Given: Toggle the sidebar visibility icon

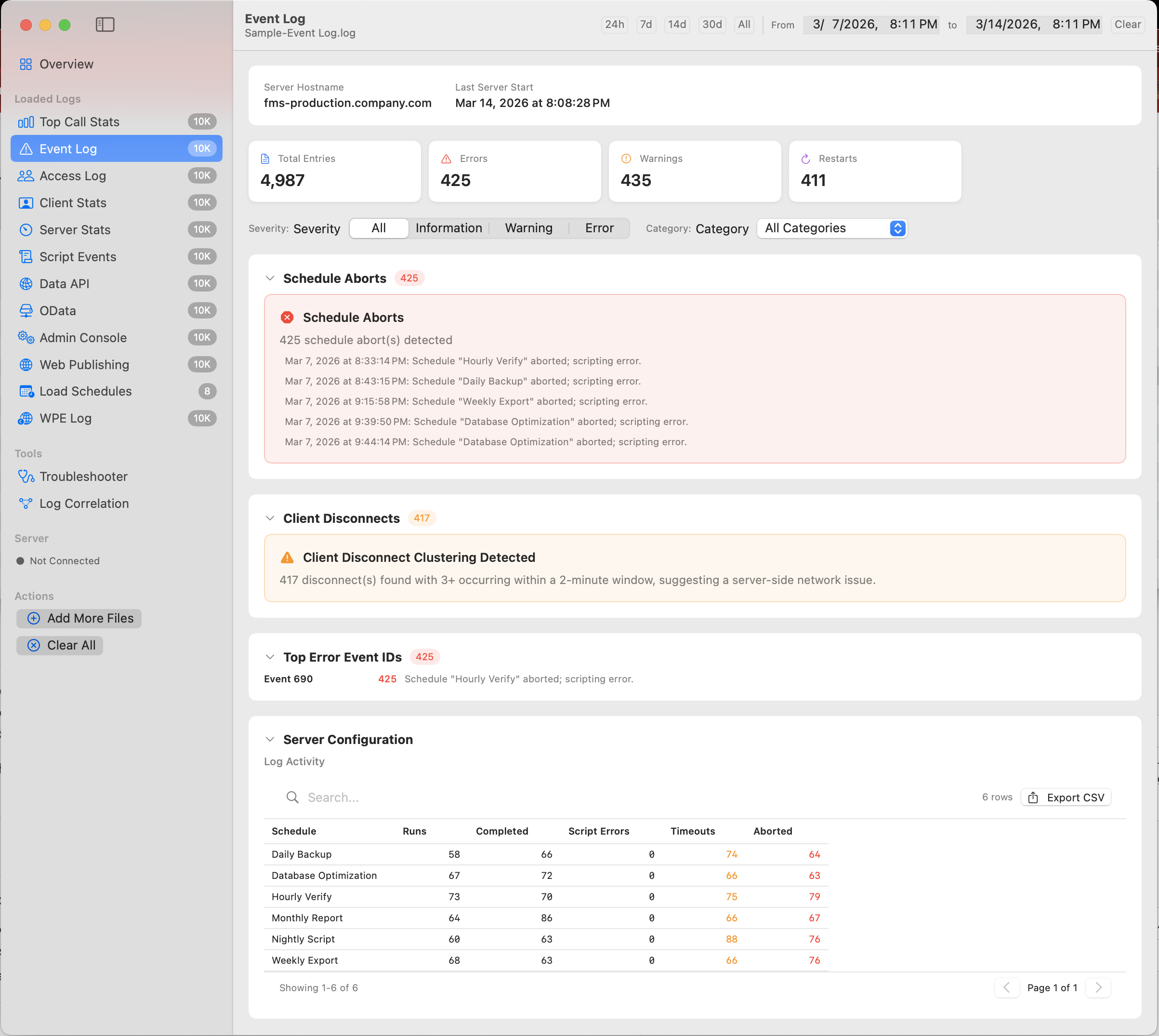Looking at the screenshot, I should [x=105, y=25].
